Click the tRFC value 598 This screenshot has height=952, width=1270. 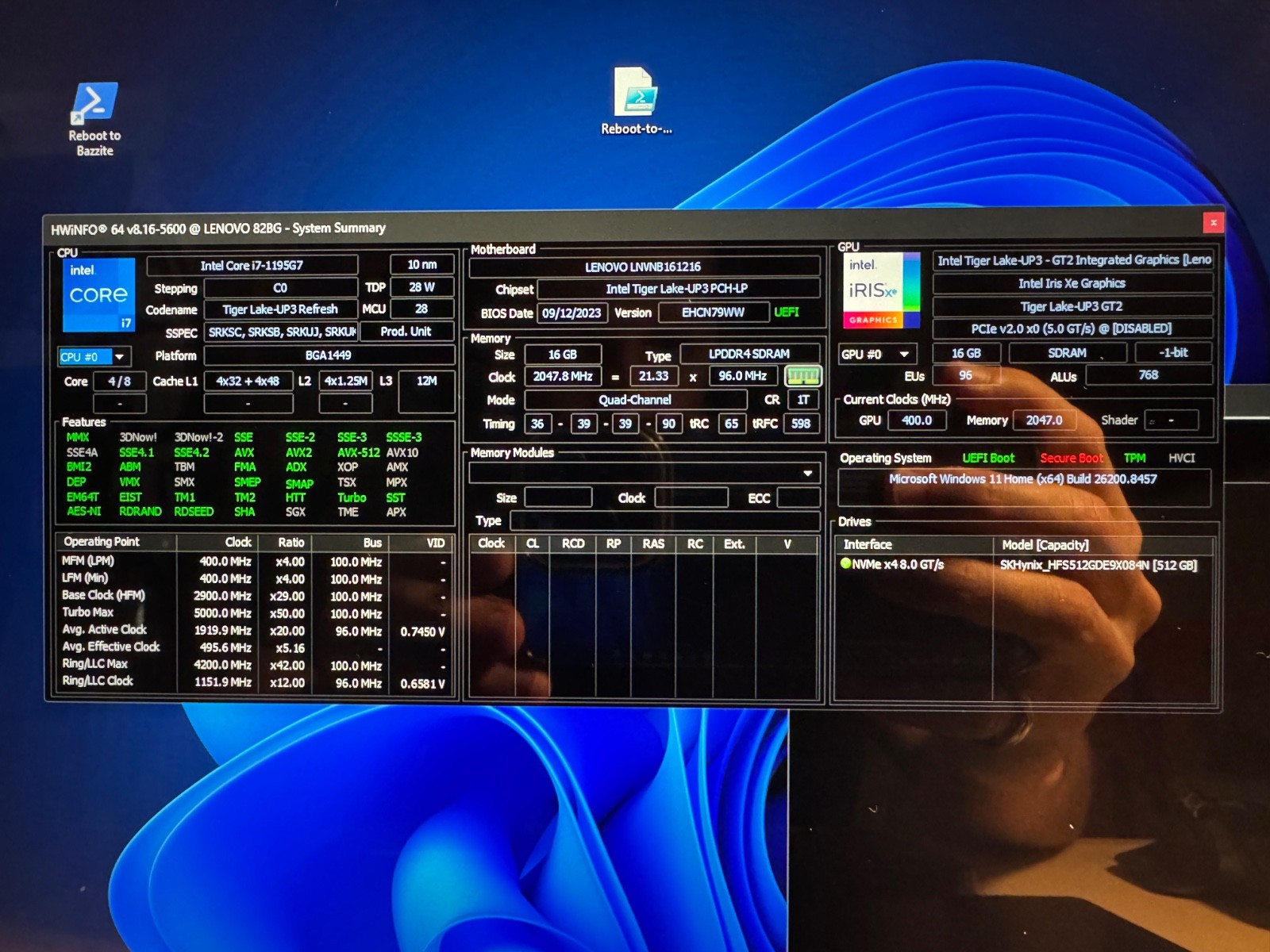coord(801,424)
